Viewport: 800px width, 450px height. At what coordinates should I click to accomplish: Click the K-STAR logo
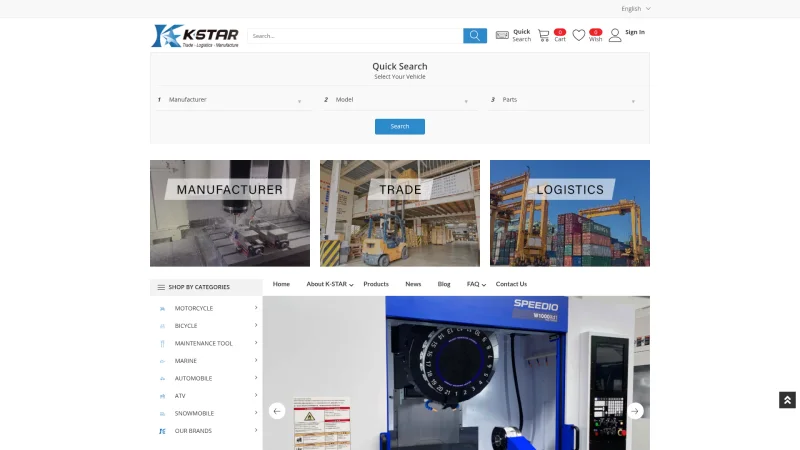(x=195, y=36)
